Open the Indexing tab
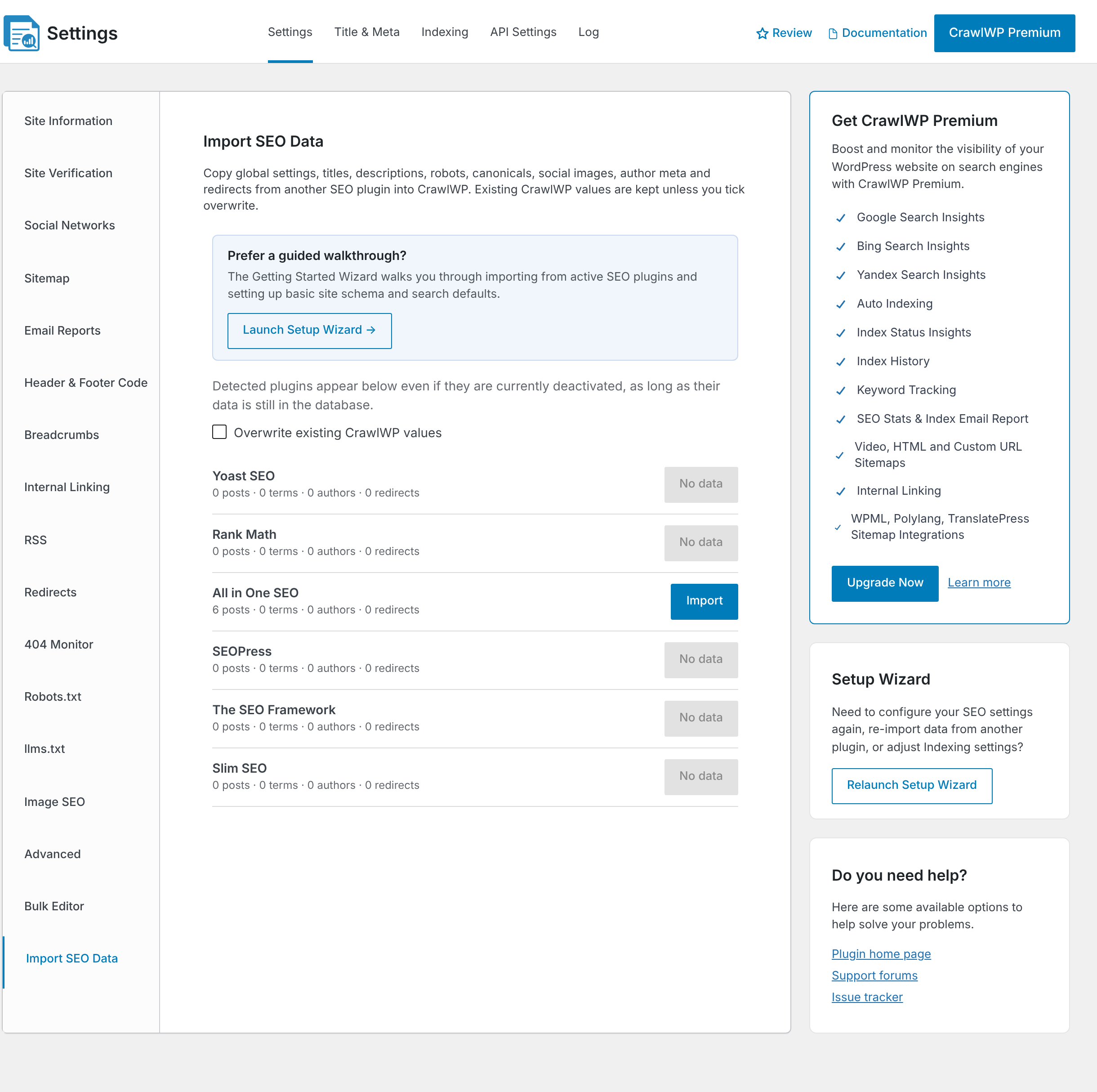Image resolution: width=1097 pixels, height=1092 pixels. click(x=445, y=32)
